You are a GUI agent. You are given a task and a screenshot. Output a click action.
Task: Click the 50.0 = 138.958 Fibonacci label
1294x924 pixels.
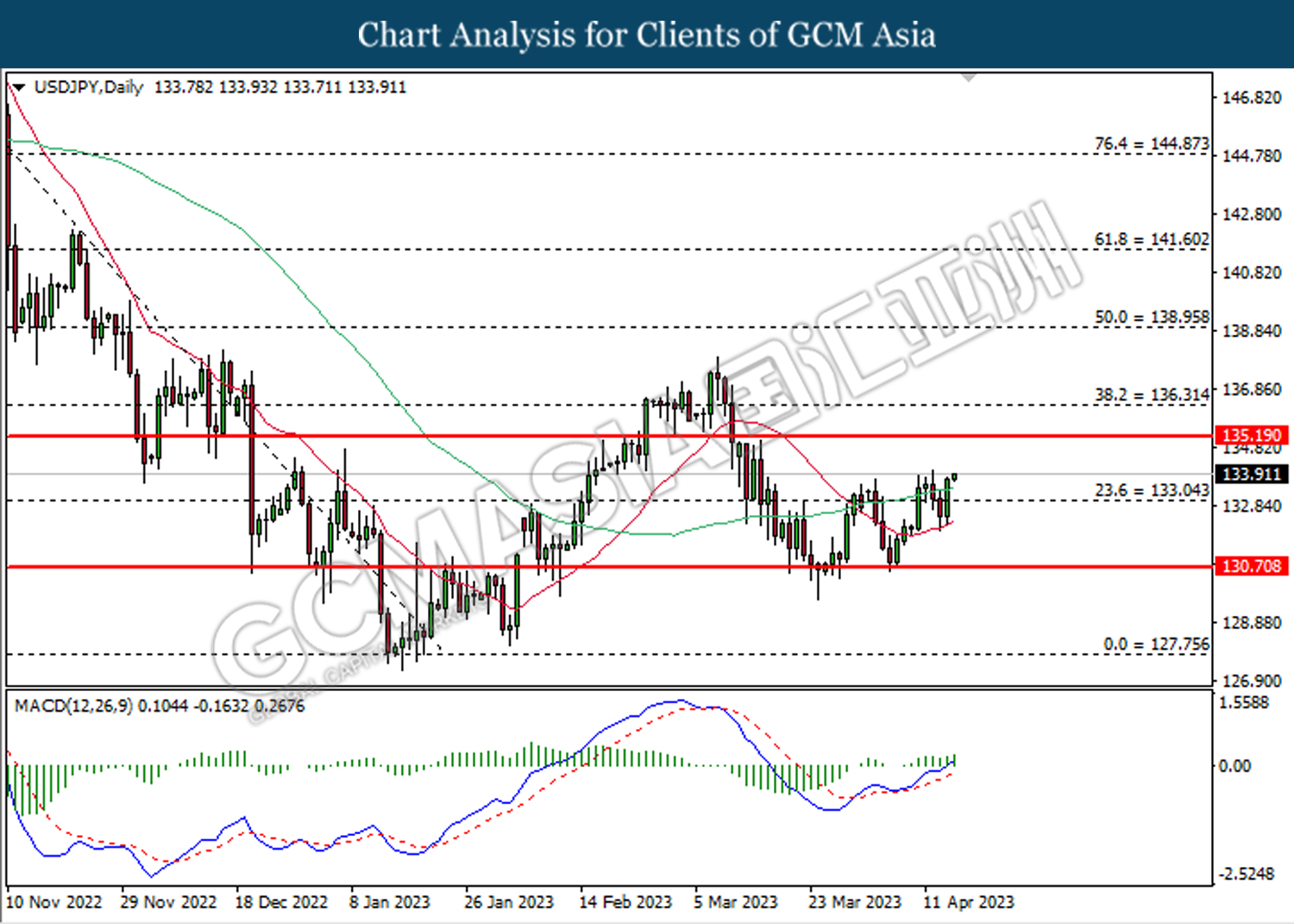1152,317
